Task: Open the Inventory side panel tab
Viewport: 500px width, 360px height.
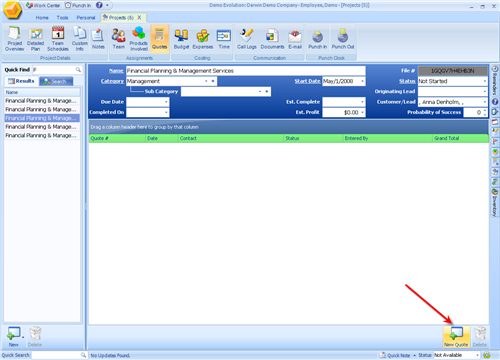Action: coord(495,202)
